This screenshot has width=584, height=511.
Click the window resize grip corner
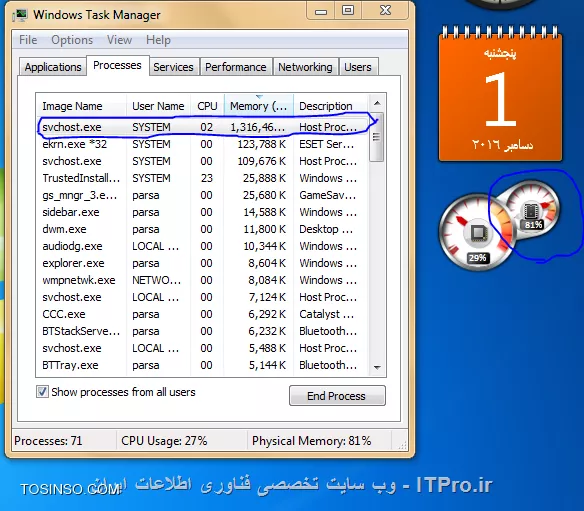point(403,445)
